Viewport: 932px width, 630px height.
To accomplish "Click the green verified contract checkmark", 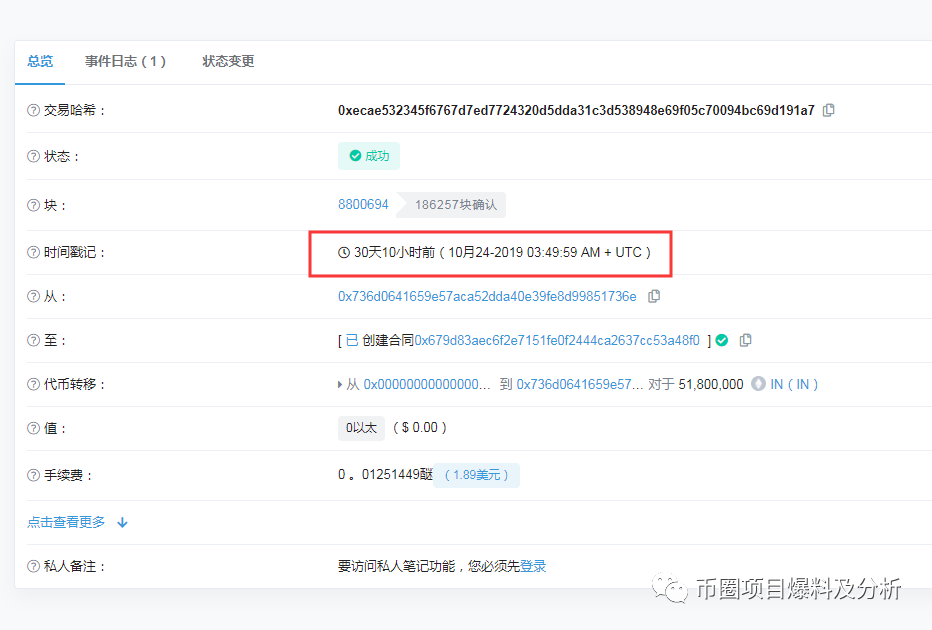I will tap(722, 340).
